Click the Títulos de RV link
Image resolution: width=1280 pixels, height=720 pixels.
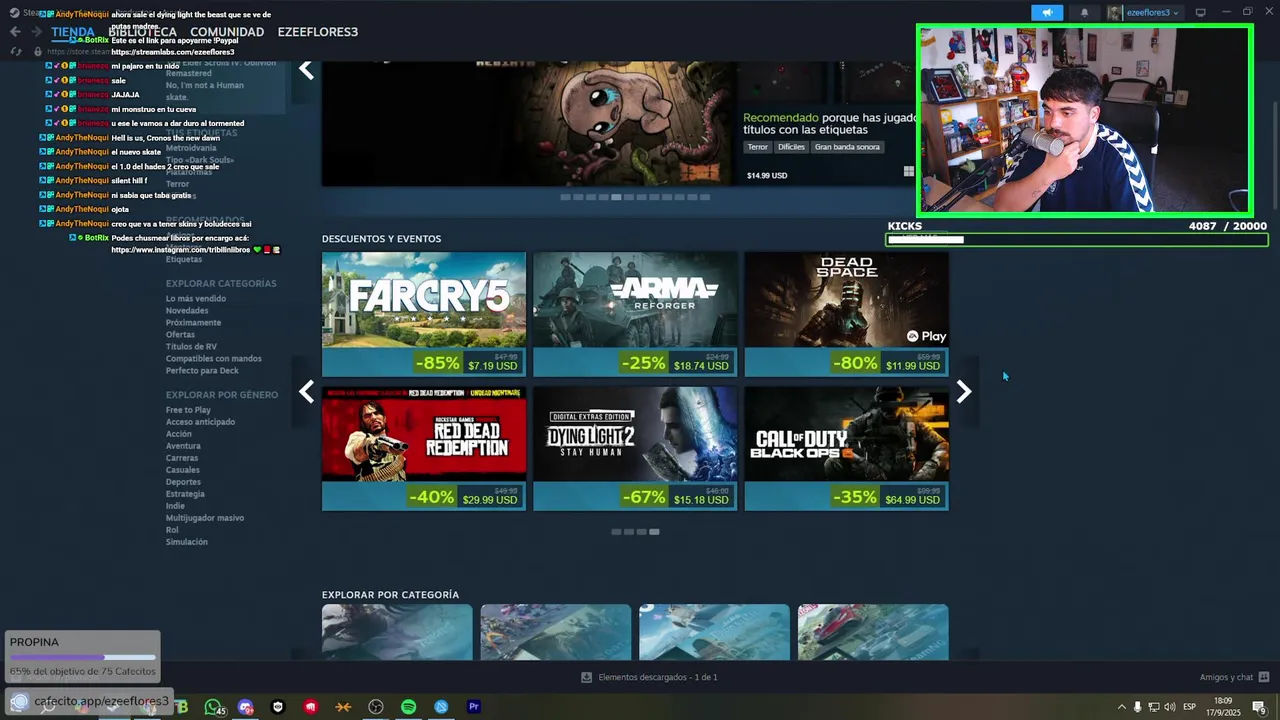(191, 347)
